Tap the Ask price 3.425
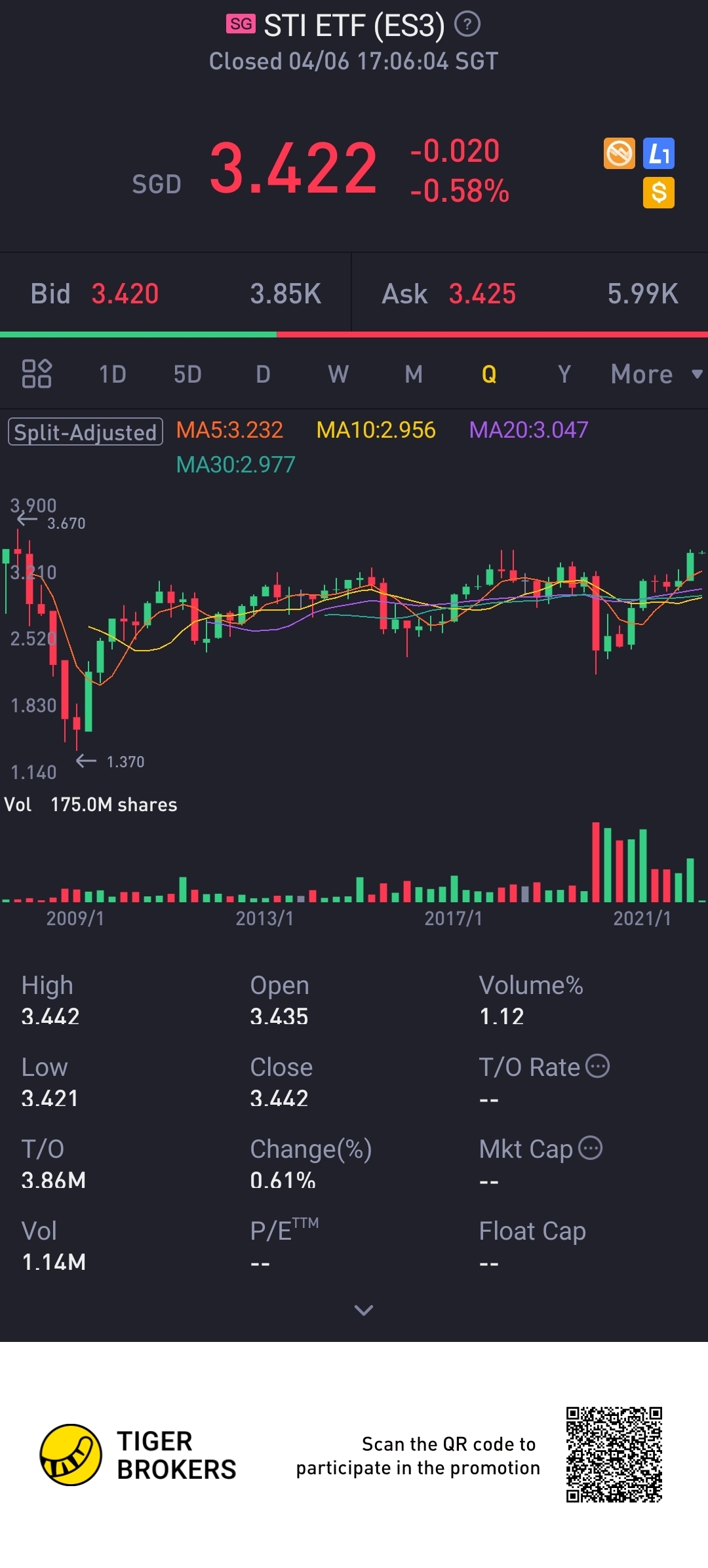The image size is (708, 1568). tap(482, 294)
